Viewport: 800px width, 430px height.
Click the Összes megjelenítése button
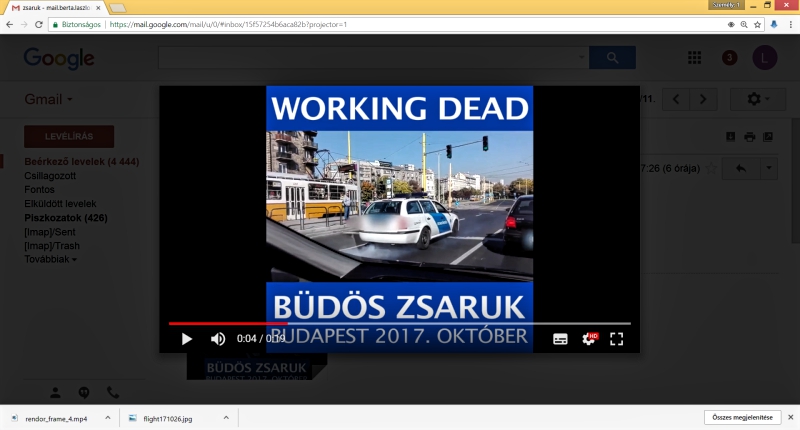[x=742, y=417]
